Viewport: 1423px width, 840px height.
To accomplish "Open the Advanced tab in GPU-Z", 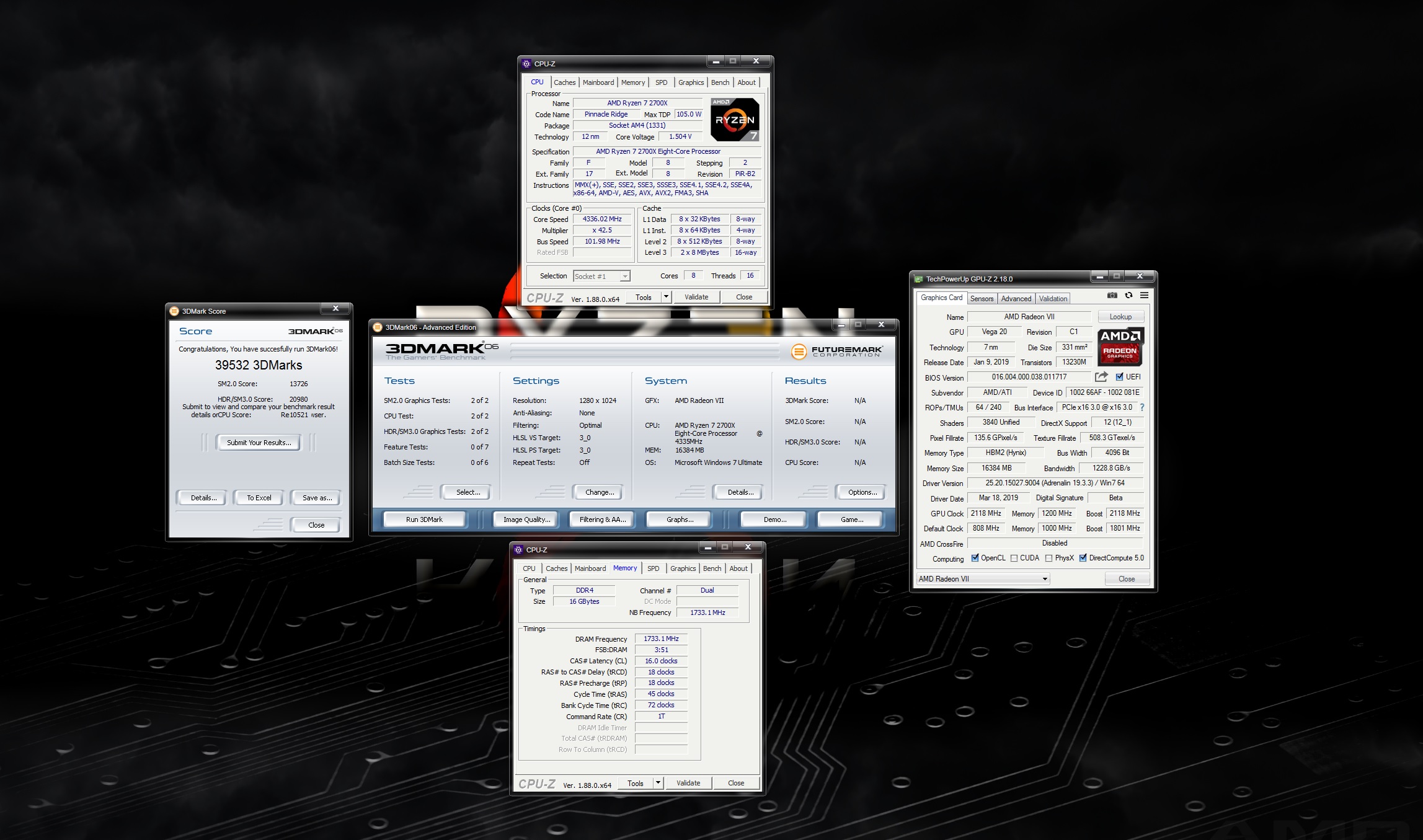I will (x=1016, y=298).
